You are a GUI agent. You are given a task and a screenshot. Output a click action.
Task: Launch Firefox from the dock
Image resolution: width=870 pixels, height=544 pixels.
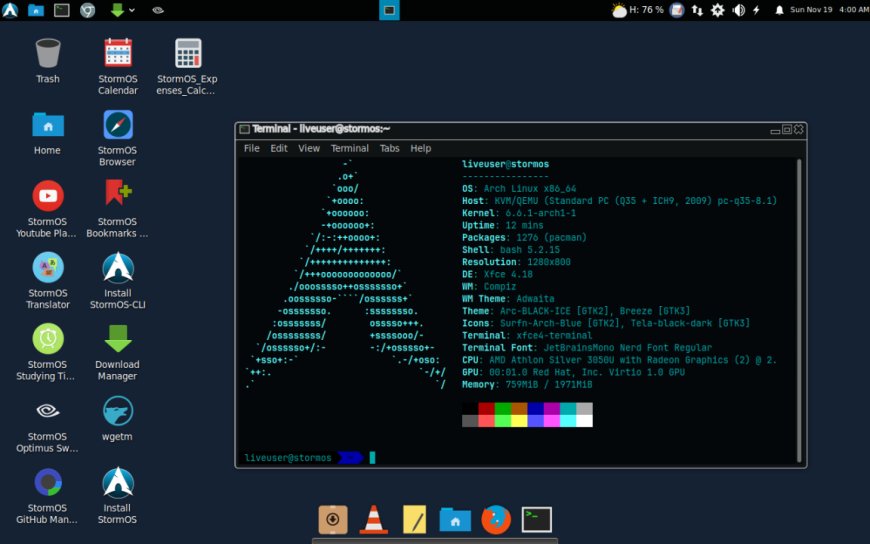tap(495, 520)
